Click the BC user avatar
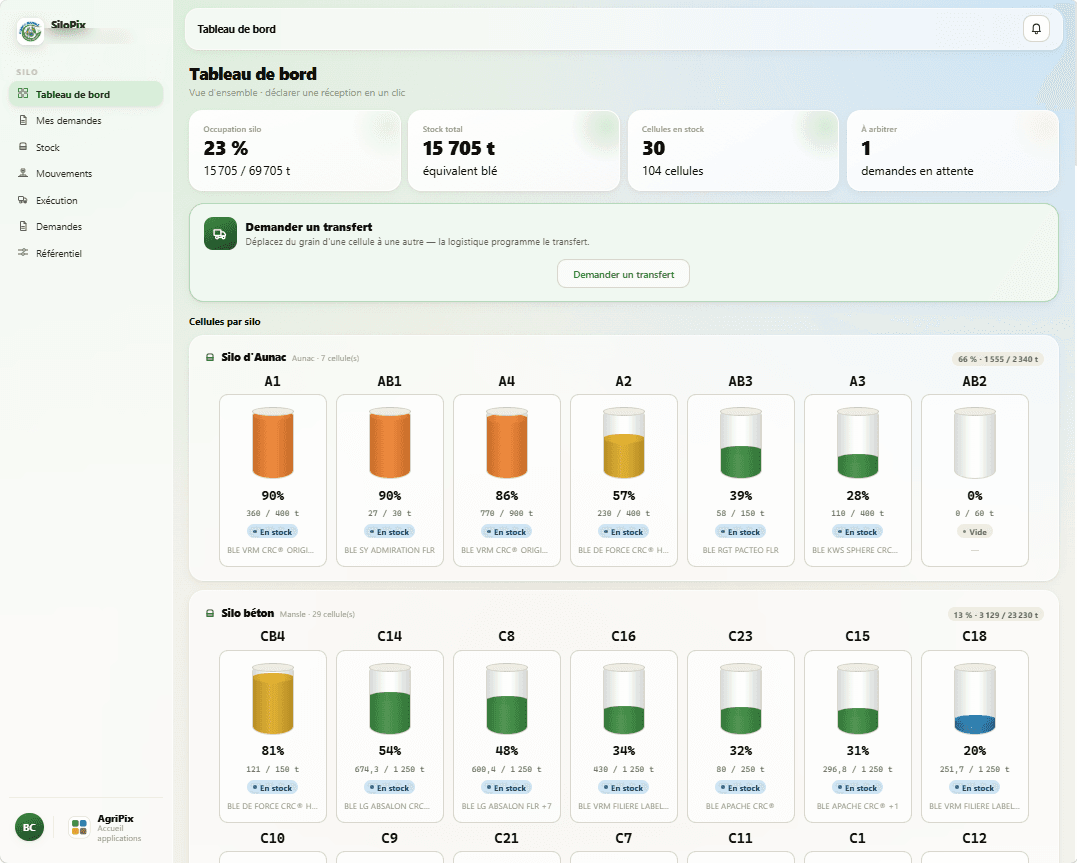Viewport: 1077px width, 863px height. pos(29,827)
